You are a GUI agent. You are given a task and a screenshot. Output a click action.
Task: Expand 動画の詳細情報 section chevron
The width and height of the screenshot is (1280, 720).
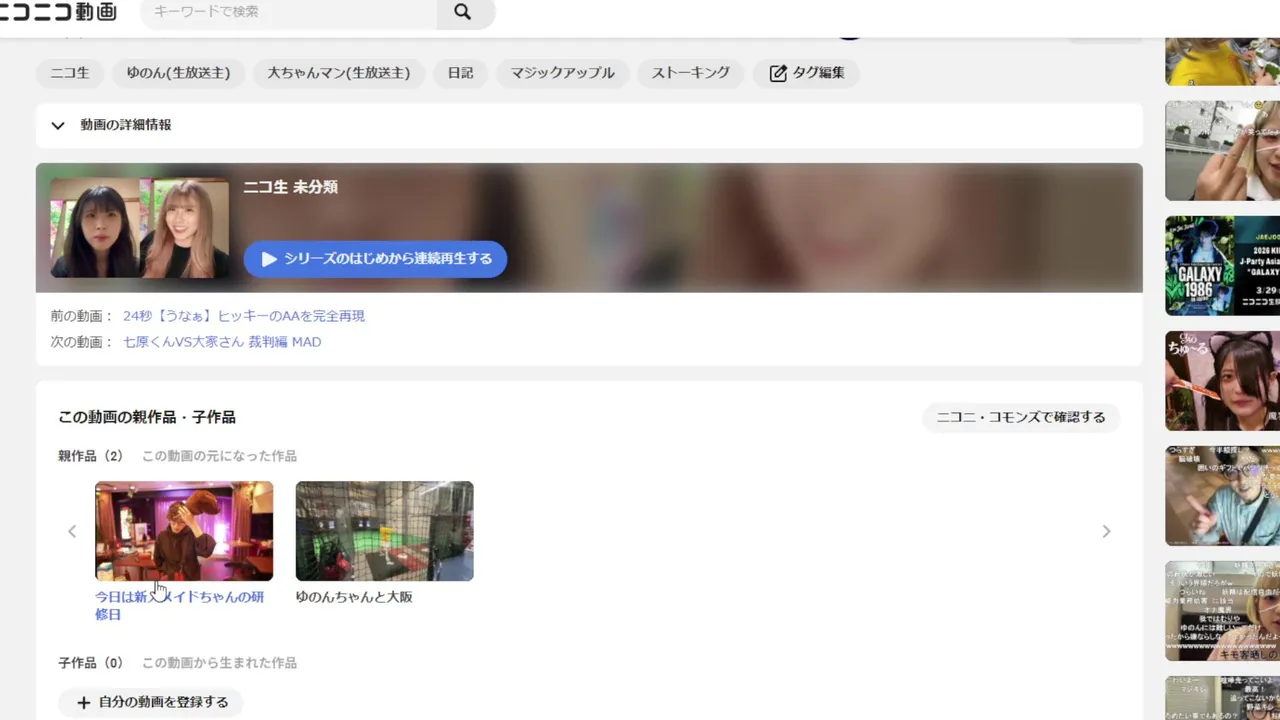pos(58,125)
